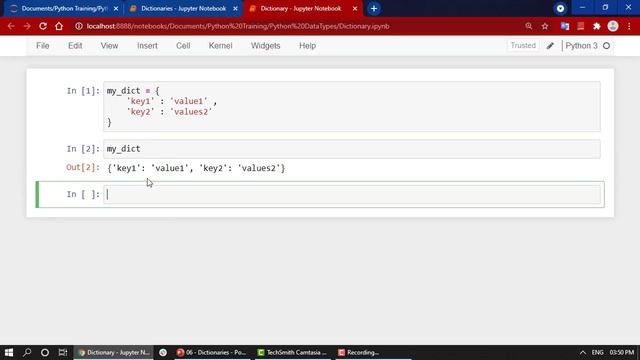
Task: Close the Dictionary - Jupyter Notebook tab
Action: 355,9
